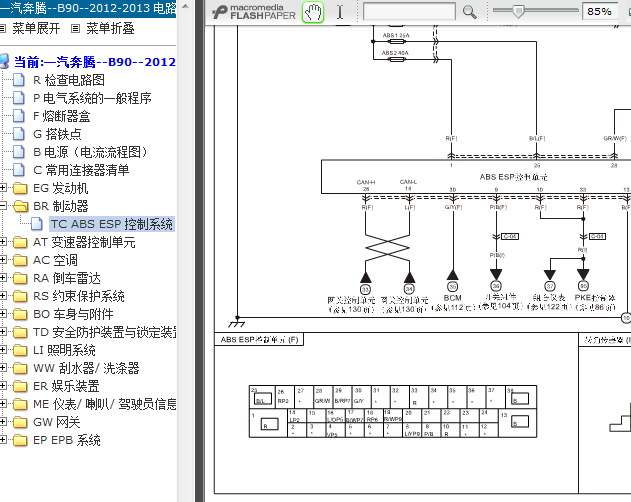Expand the TD 安全防护装置 folder
This screenshot has width=631, height=502.
click(2, 332)
